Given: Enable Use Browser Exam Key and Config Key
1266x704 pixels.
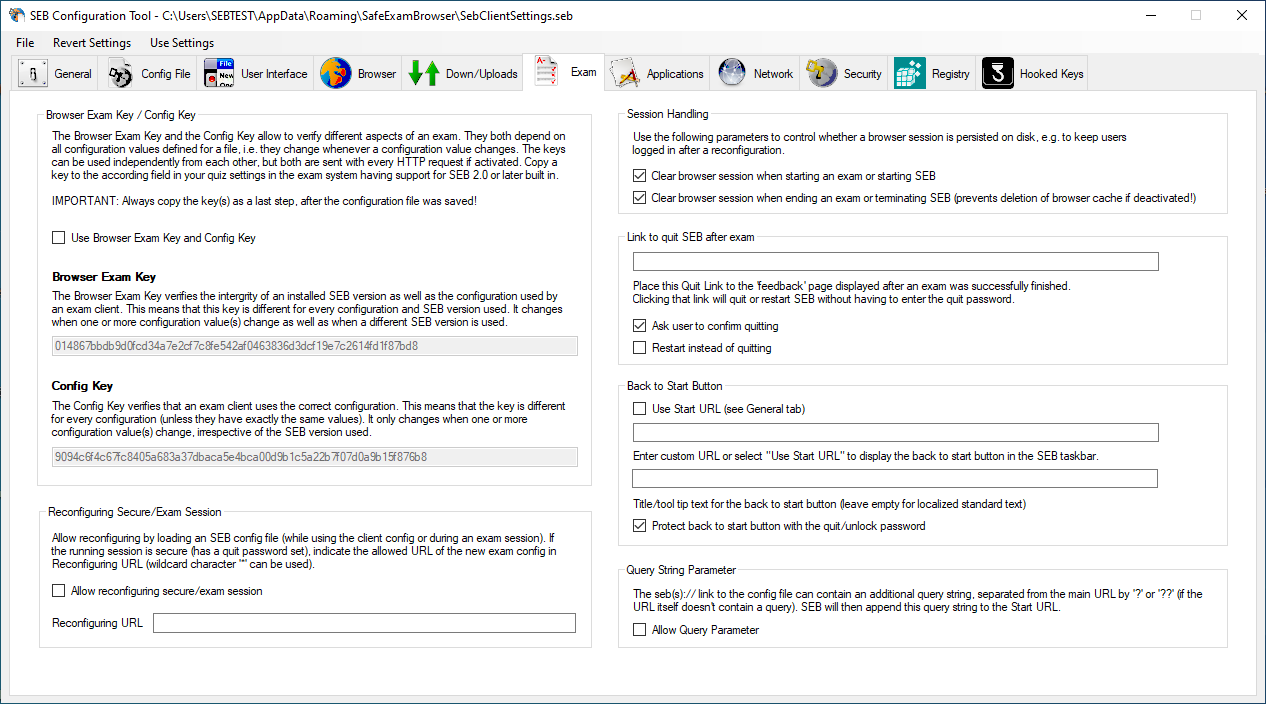Looking at the screenshot, I should tap(57, 238).
